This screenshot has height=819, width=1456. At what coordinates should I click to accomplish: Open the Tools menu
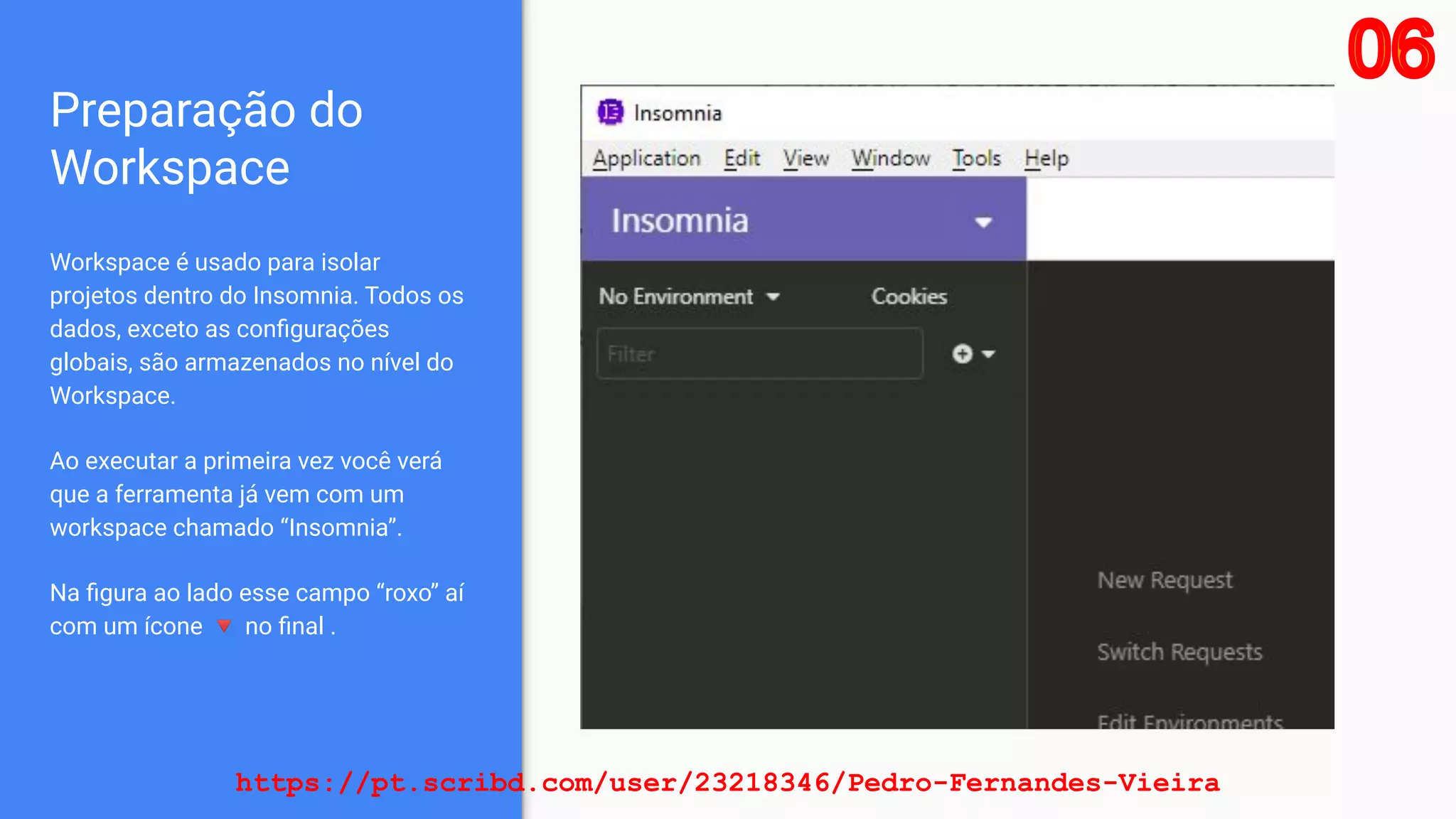[977, 158]
